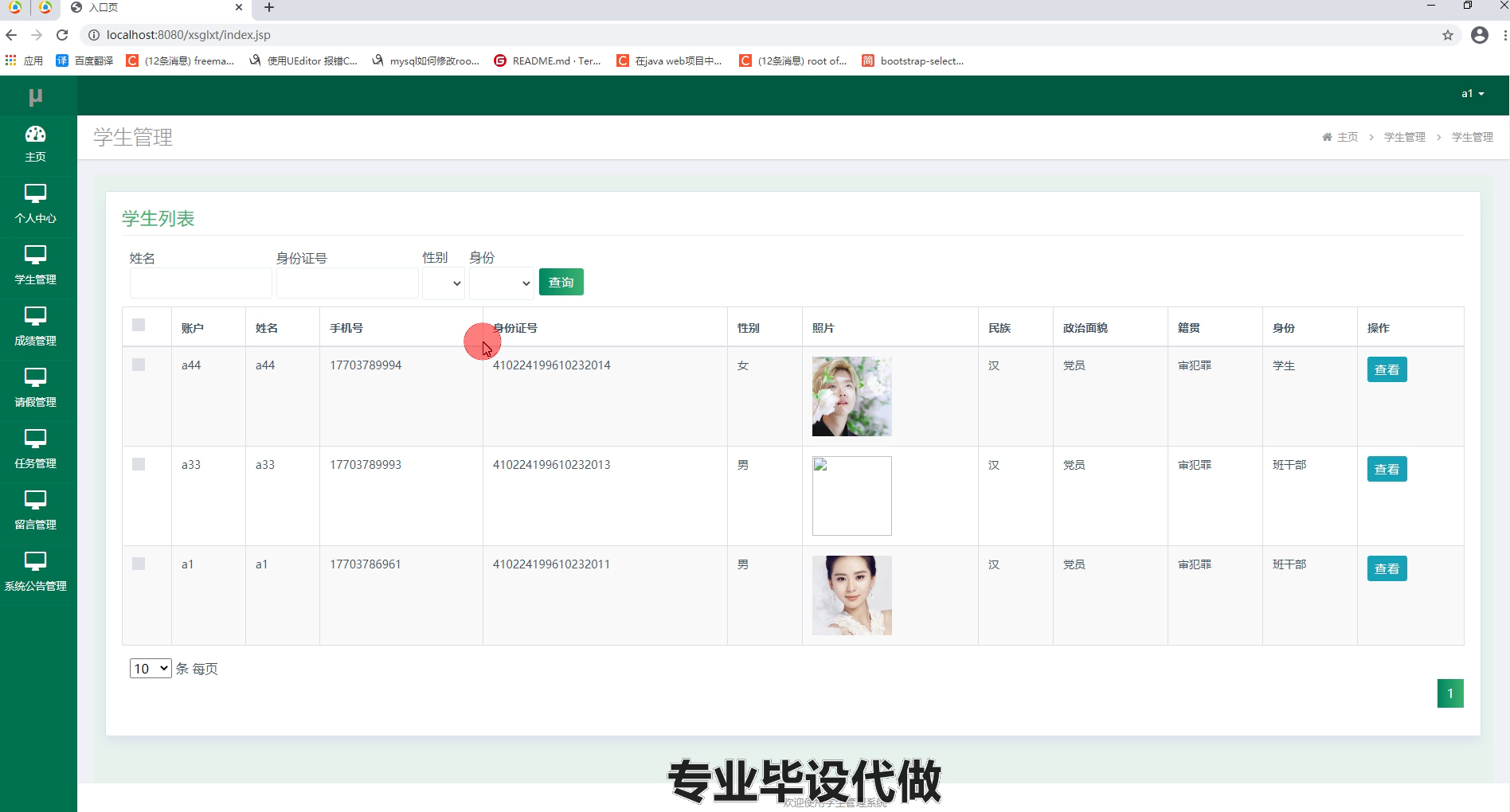The height and width of the screenshot is (812, 1510).
Task: Click the first 学生管理 breadcrumb after 主页
Action: pos(1405,137)
